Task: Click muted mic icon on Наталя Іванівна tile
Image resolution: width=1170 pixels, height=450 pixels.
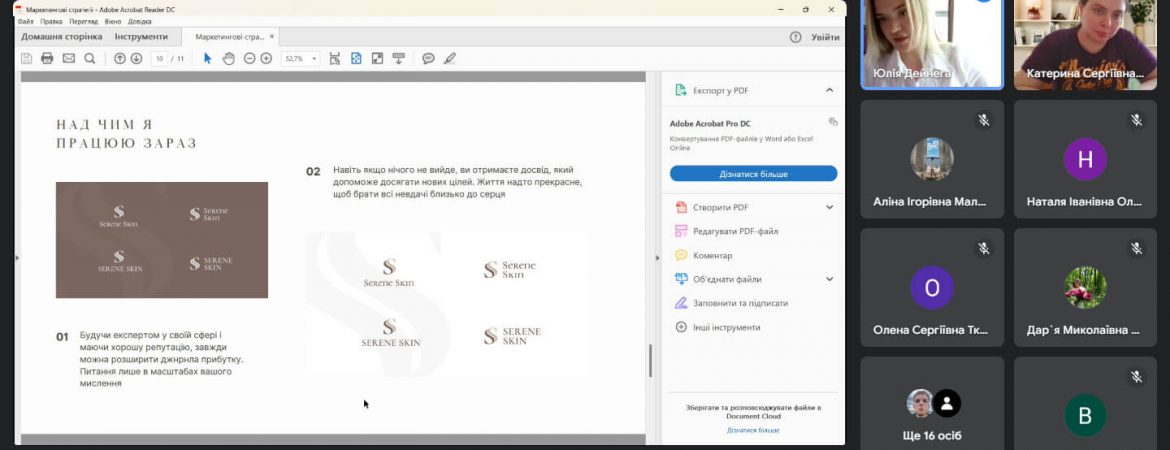Action: click(x=1136, y=119)
